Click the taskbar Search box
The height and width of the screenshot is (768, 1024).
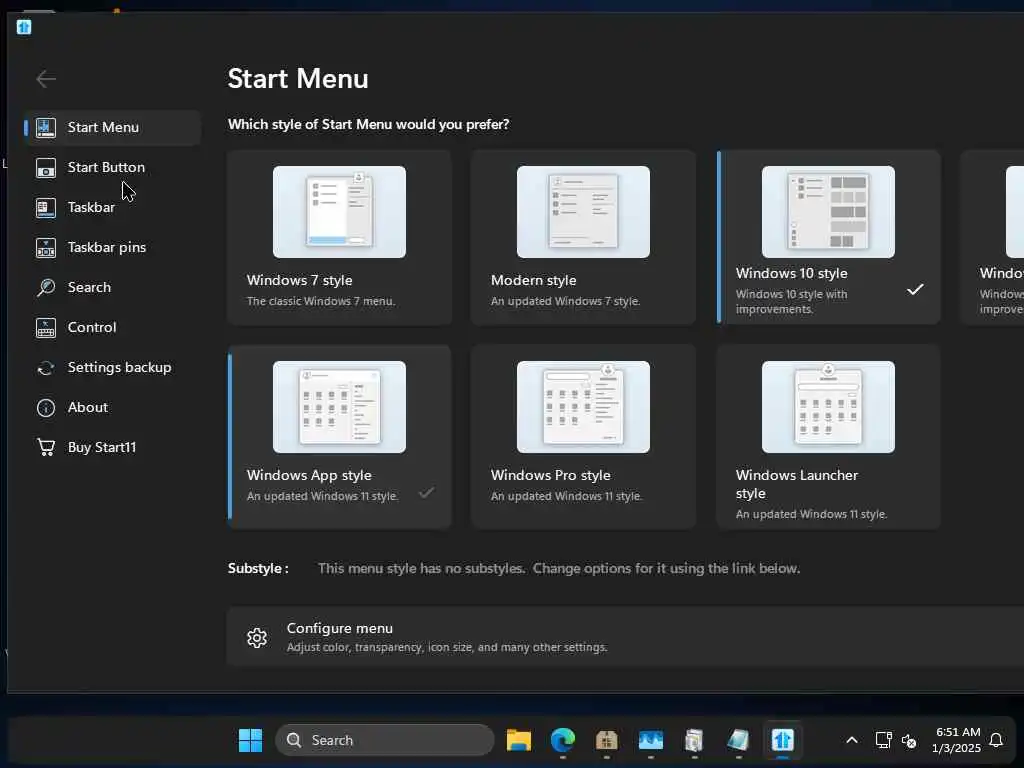tap(385, 740)
